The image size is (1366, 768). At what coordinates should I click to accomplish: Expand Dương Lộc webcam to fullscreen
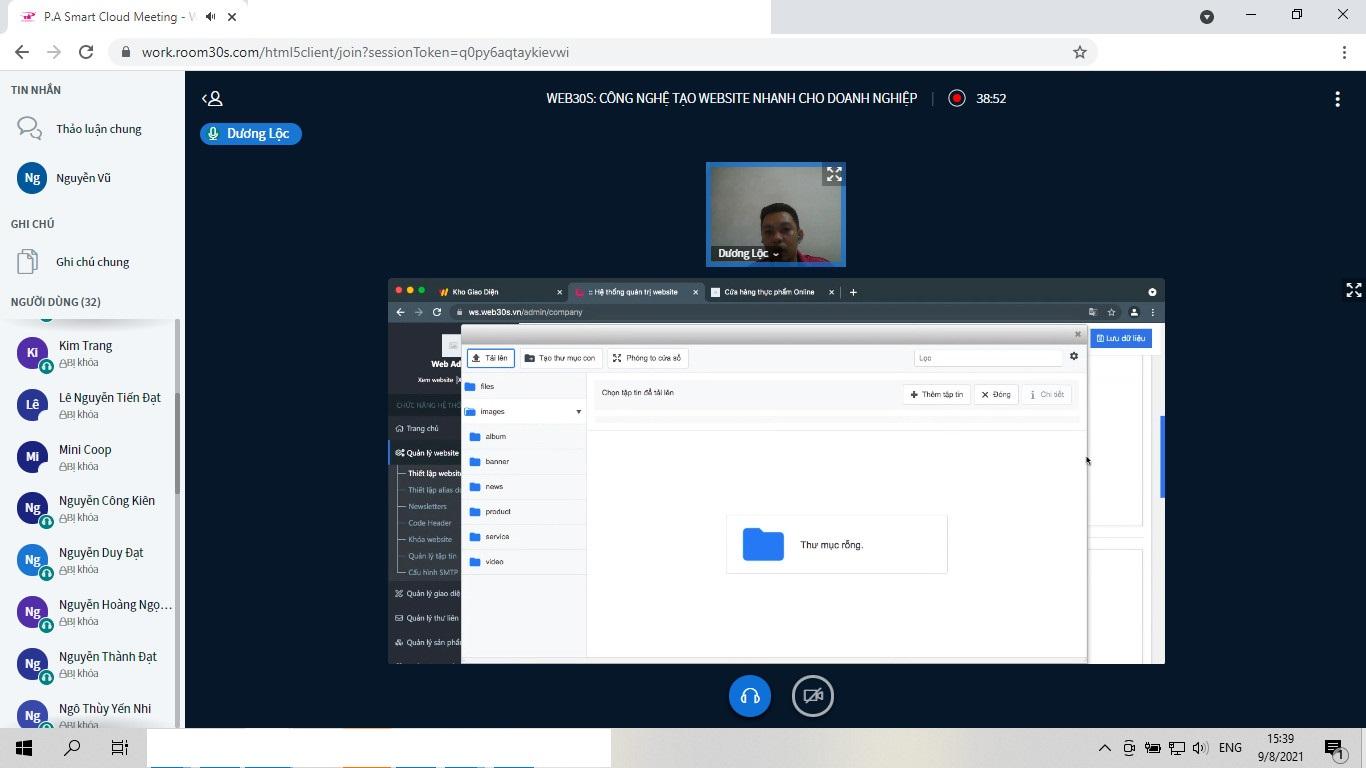tap(834, 175)
